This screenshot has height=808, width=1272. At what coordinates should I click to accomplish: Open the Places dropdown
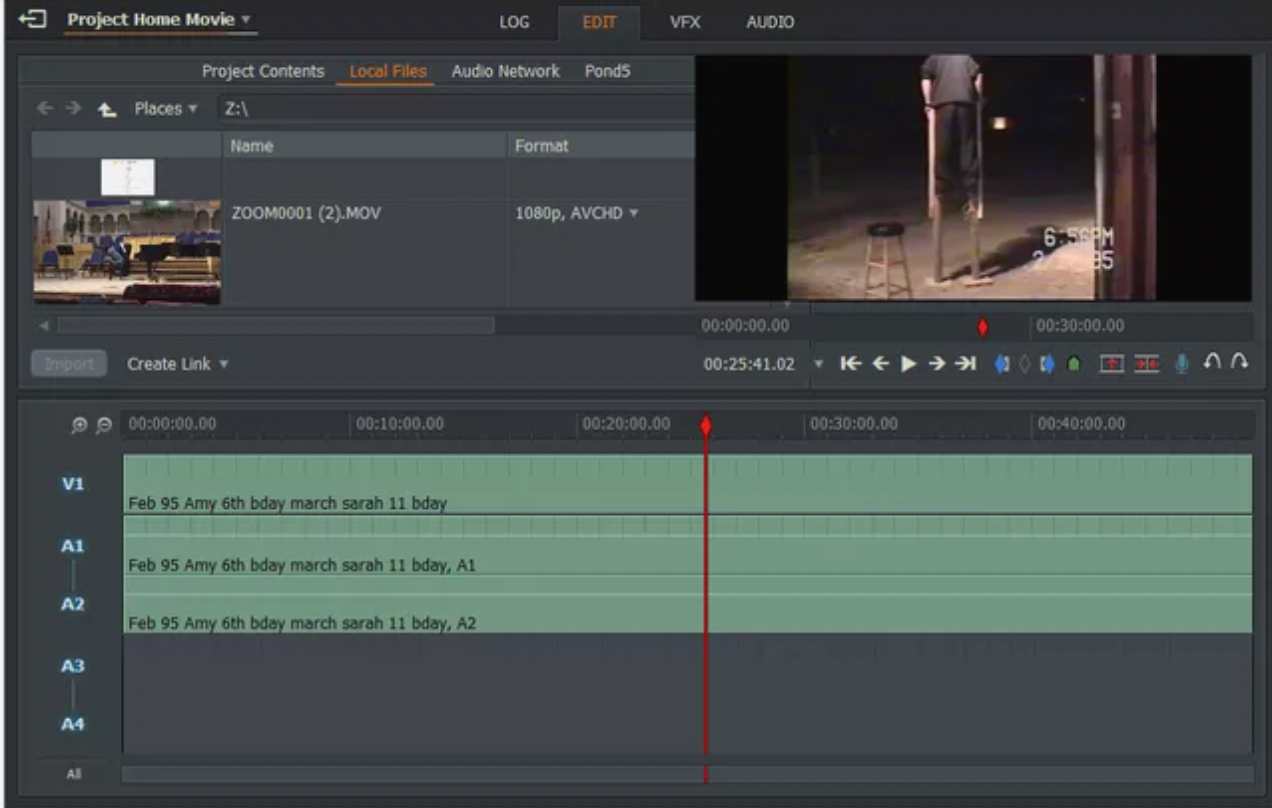point(165,109)
